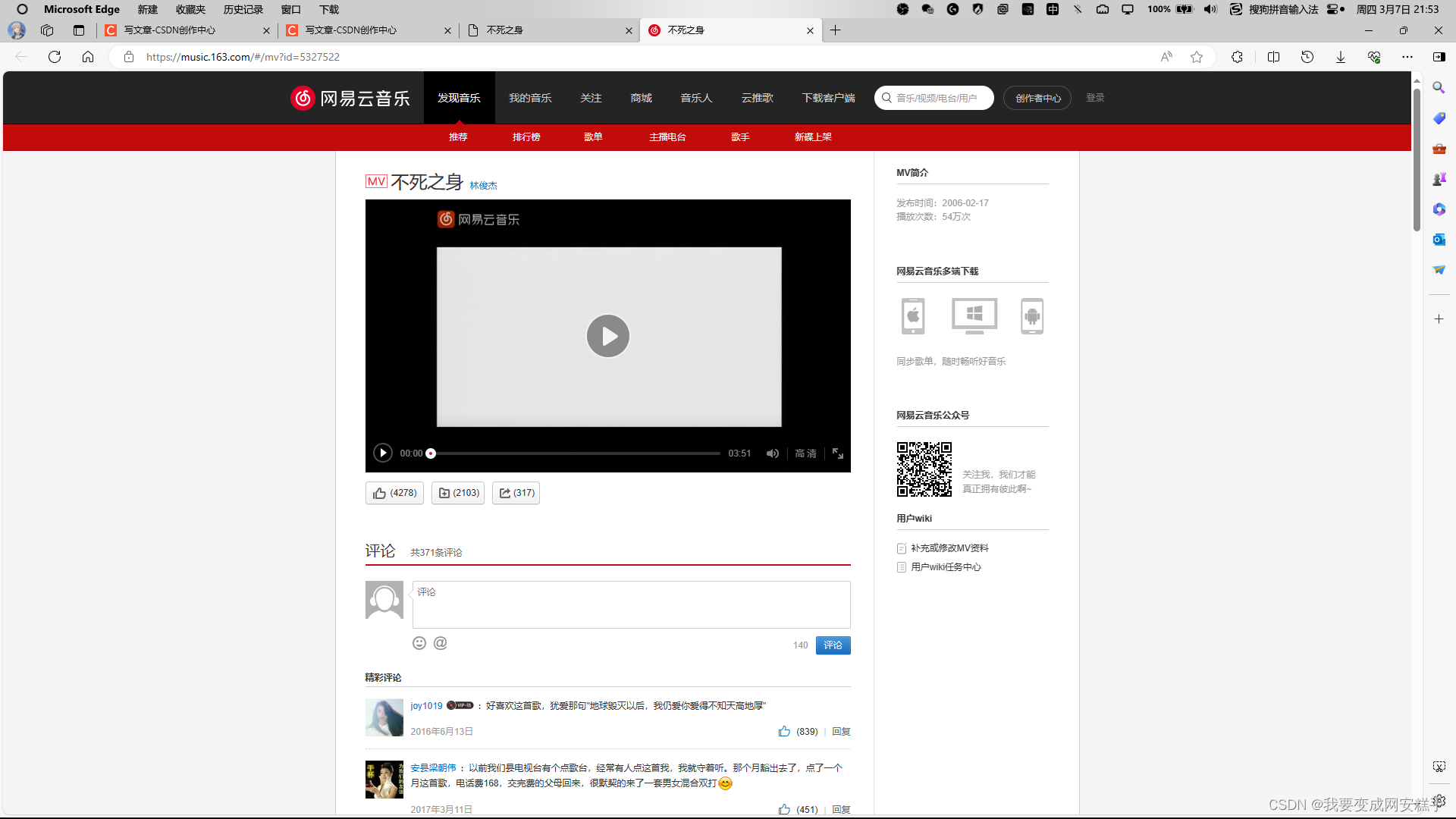1456x819 pixels.
Task: Mute the MV player volume icon
Action: tap(772, 453)
